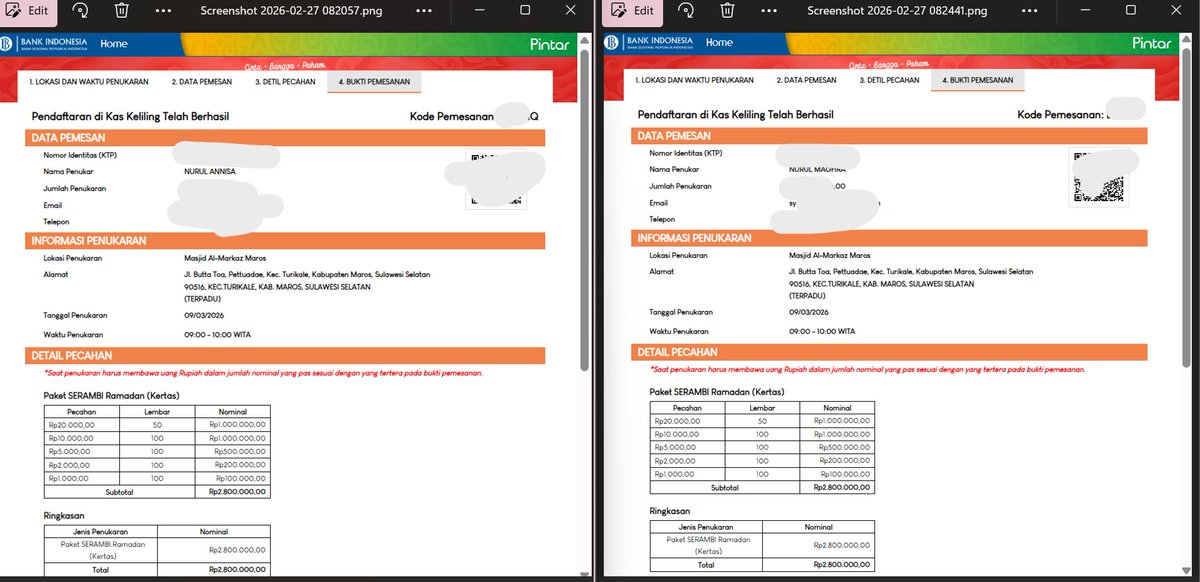
Task: Click Home in the right window
Action: [719, 43]
